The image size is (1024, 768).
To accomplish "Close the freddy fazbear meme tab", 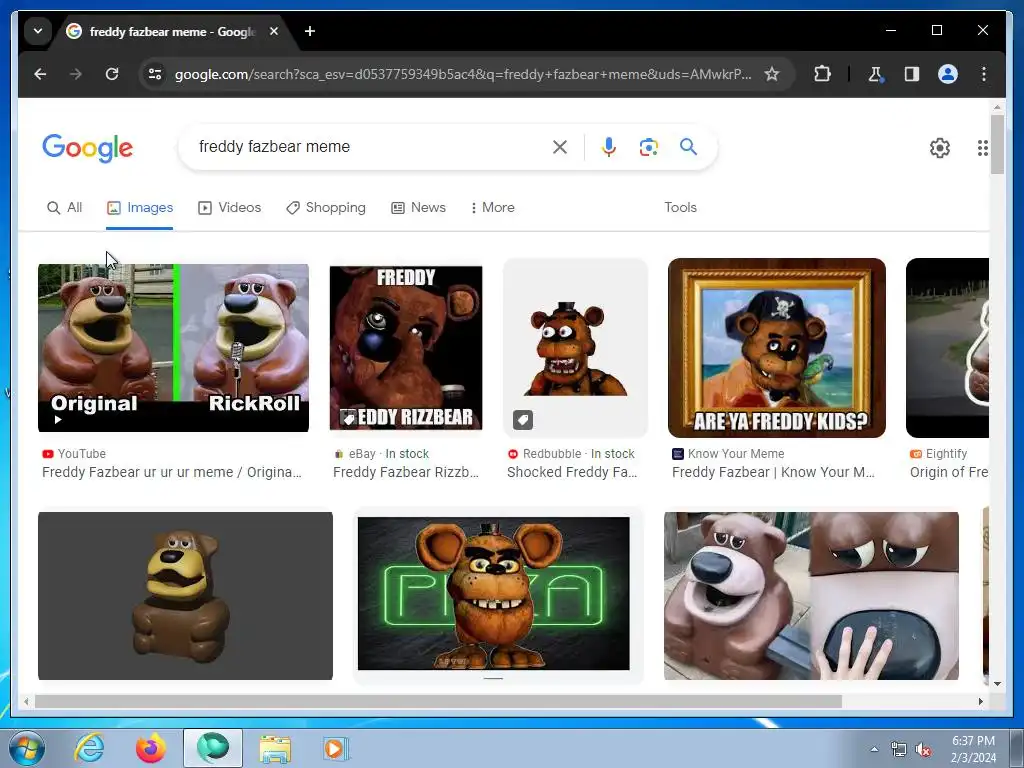I will 274,31.
